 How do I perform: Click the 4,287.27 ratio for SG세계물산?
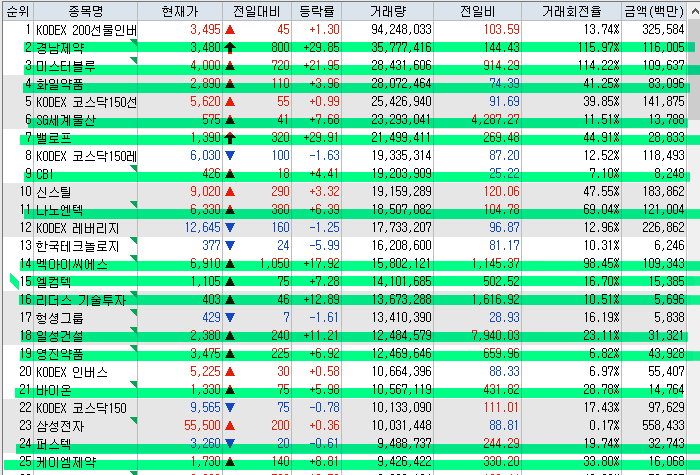pyautogui.click(x=496, y=120)
